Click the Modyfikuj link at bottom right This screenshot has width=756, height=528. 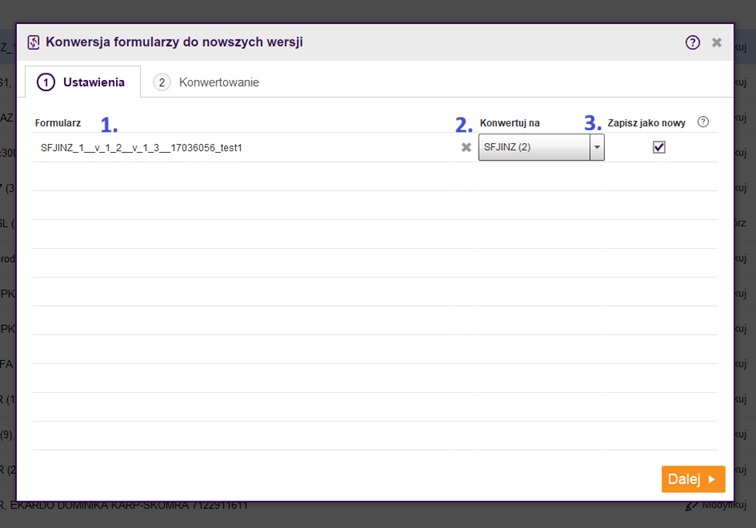725,505
